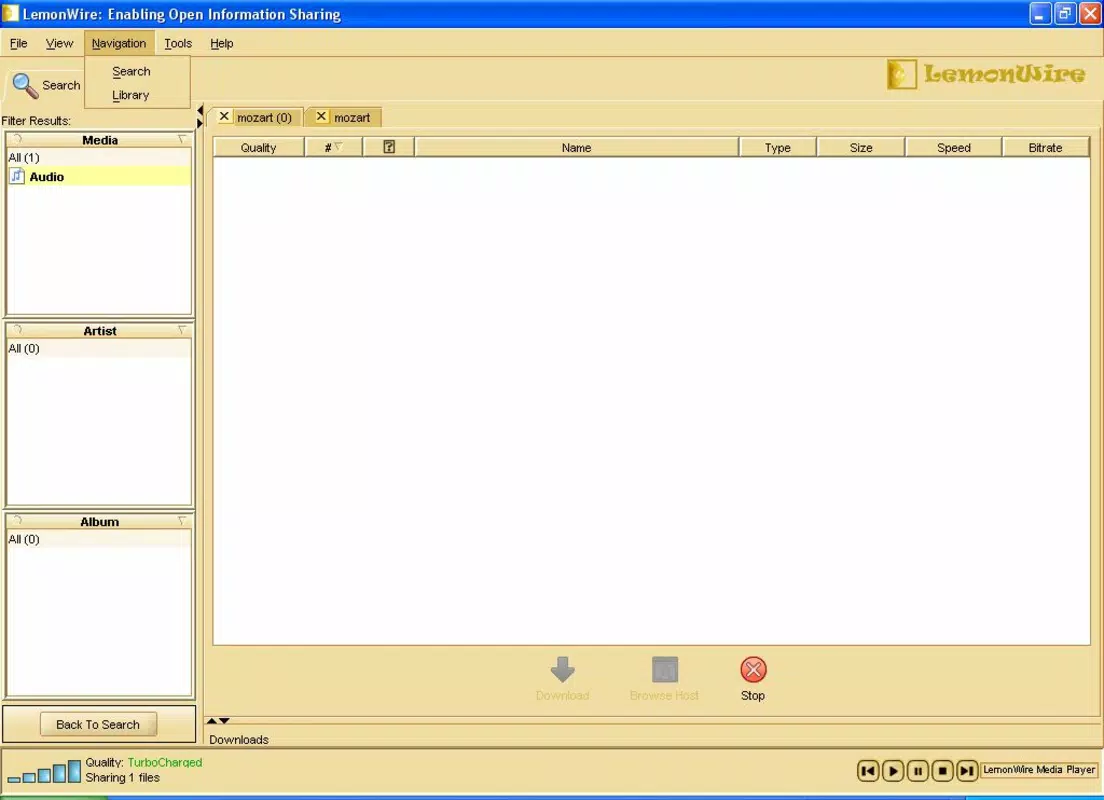Click the Media filter header

99,139
